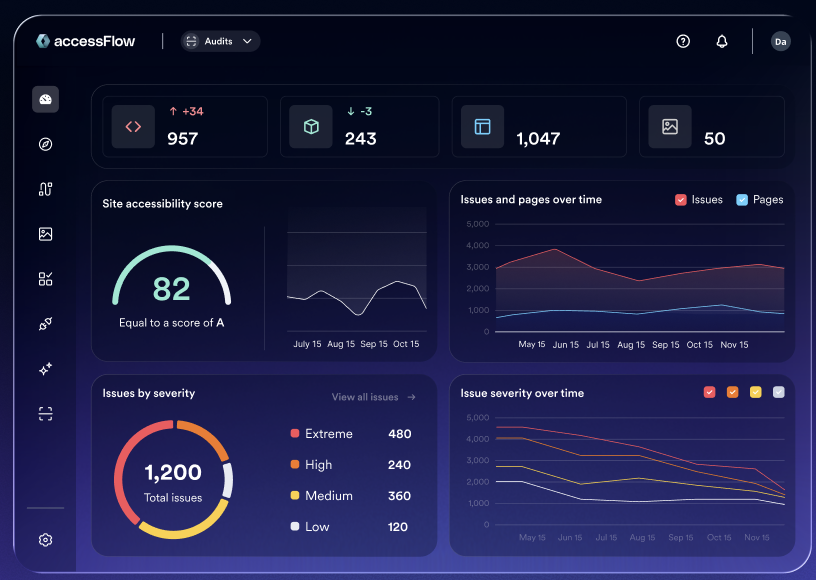Click the -3 change indicator

tap(360, 111)
